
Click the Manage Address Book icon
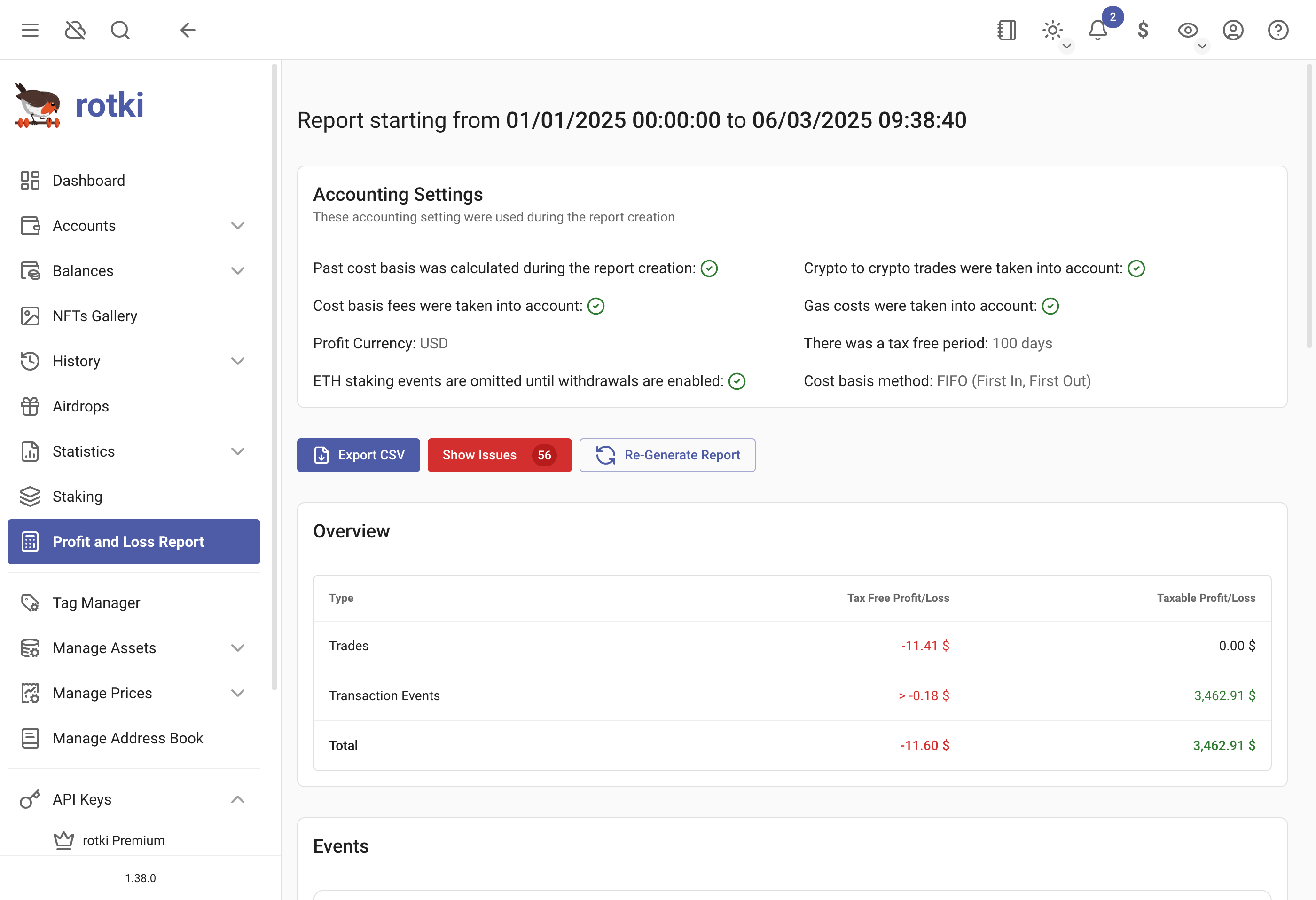[x=30, y=738]
